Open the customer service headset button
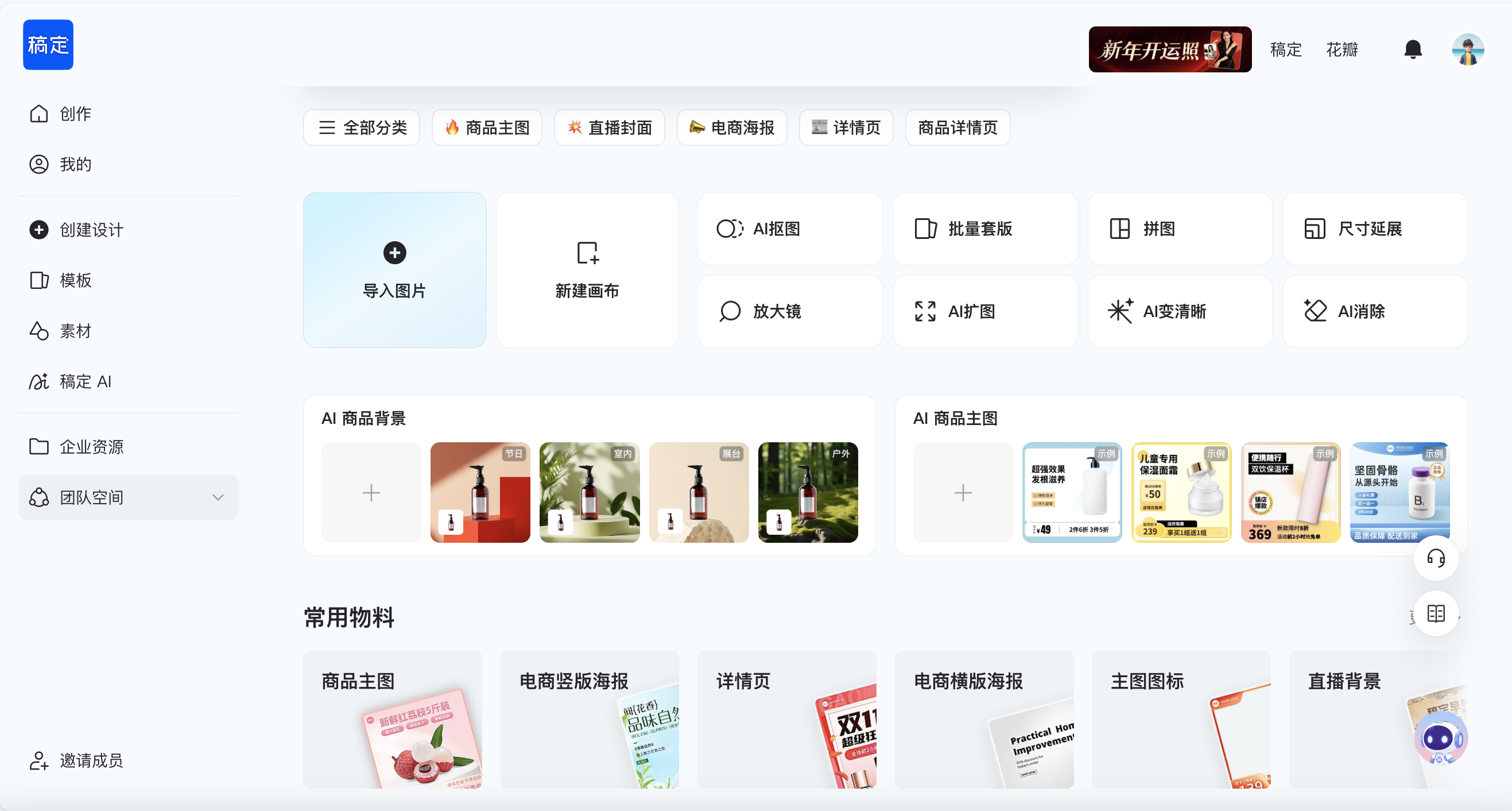The width and height of the screenshot is (1512, 811). (1436, 558)
